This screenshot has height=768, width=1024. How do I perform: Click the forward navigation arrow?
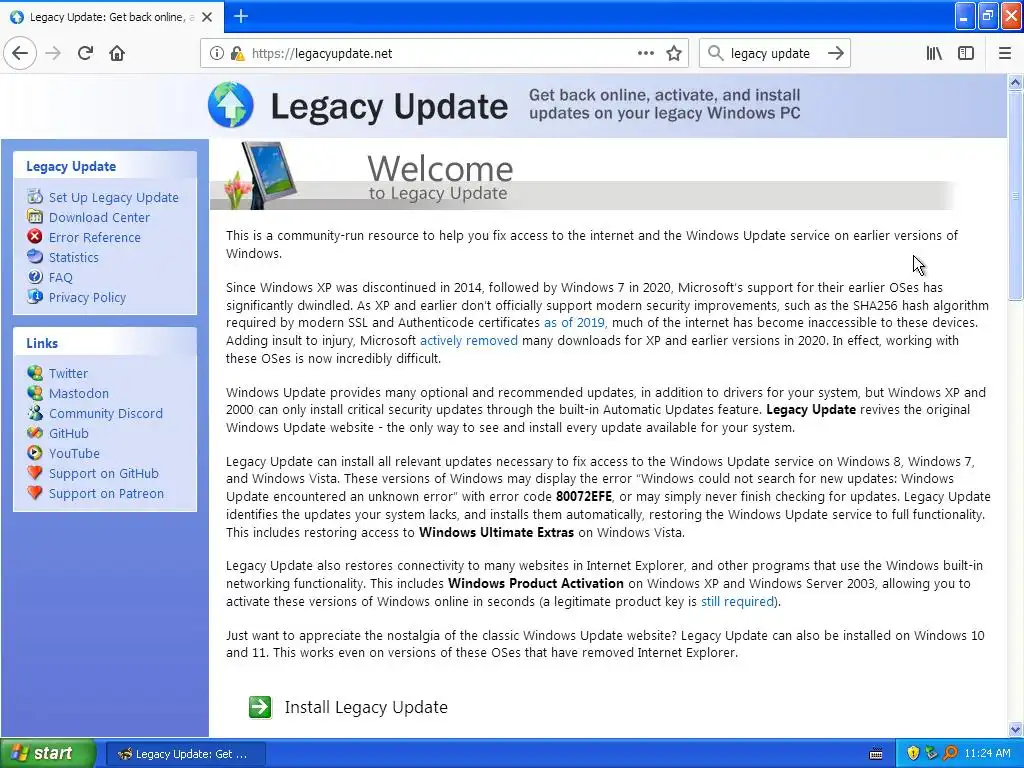click(x=53, y=54)
